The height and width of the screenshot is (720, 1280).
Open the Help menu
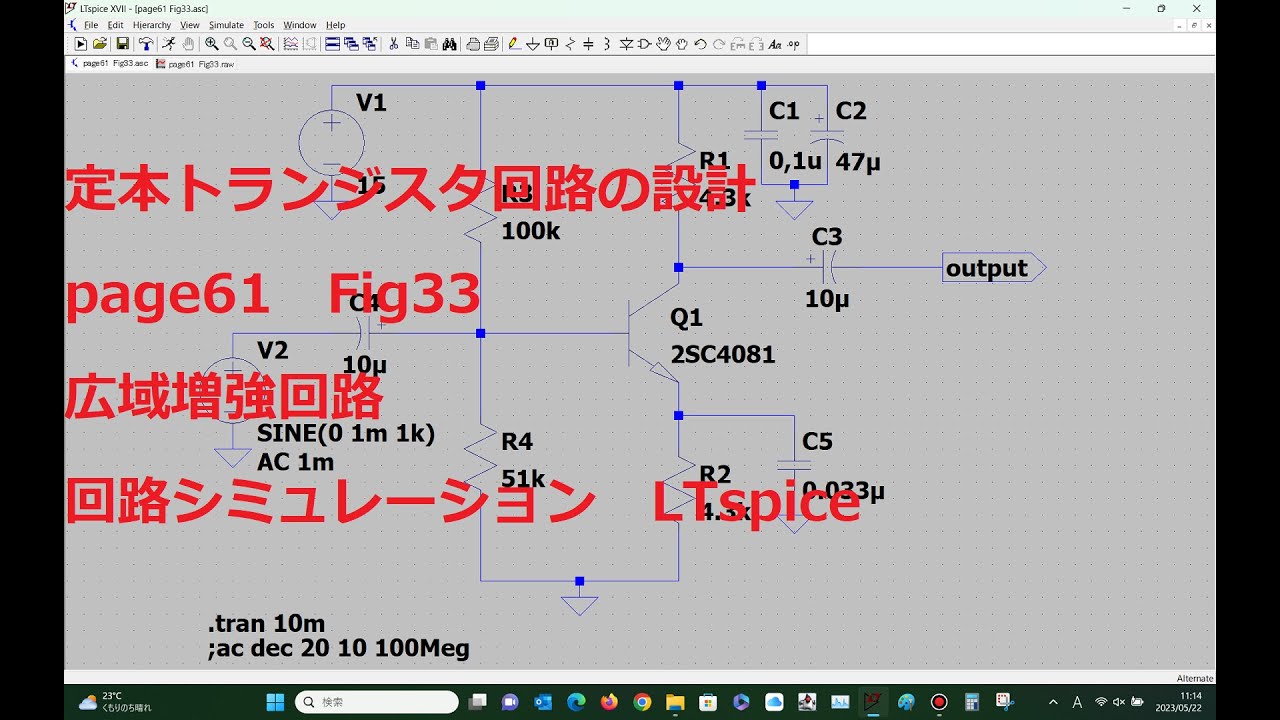[x=336, y=25]
